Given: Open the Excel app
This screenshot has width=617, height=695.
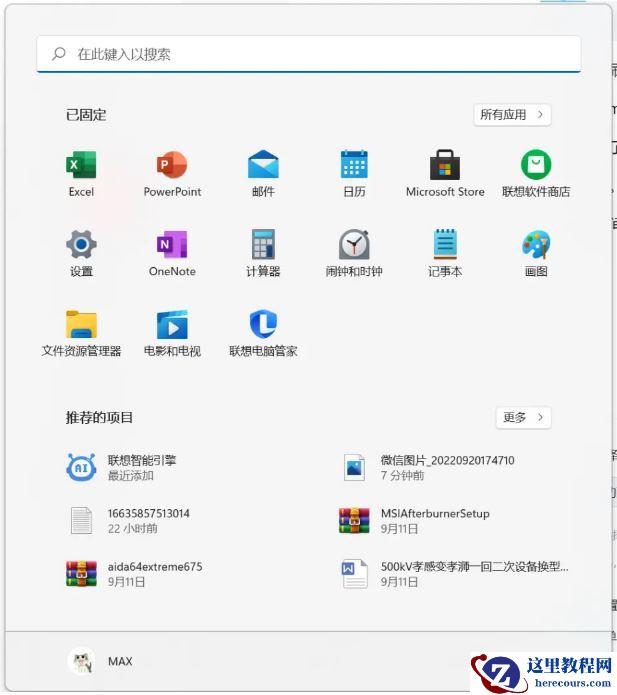Looking at the screenshot, I should [x=81, y=174].
